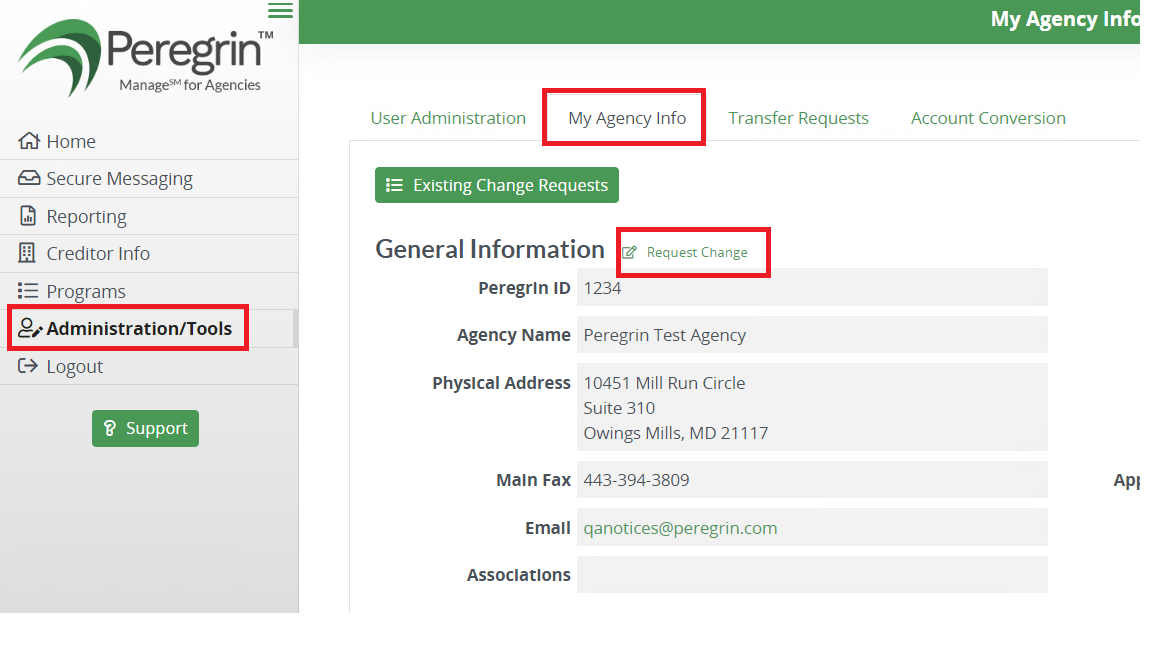Click the Agency Name value Peregrin Test Agency
The width and height of the screenshot is (1152, 648).
tap(665, 336)
